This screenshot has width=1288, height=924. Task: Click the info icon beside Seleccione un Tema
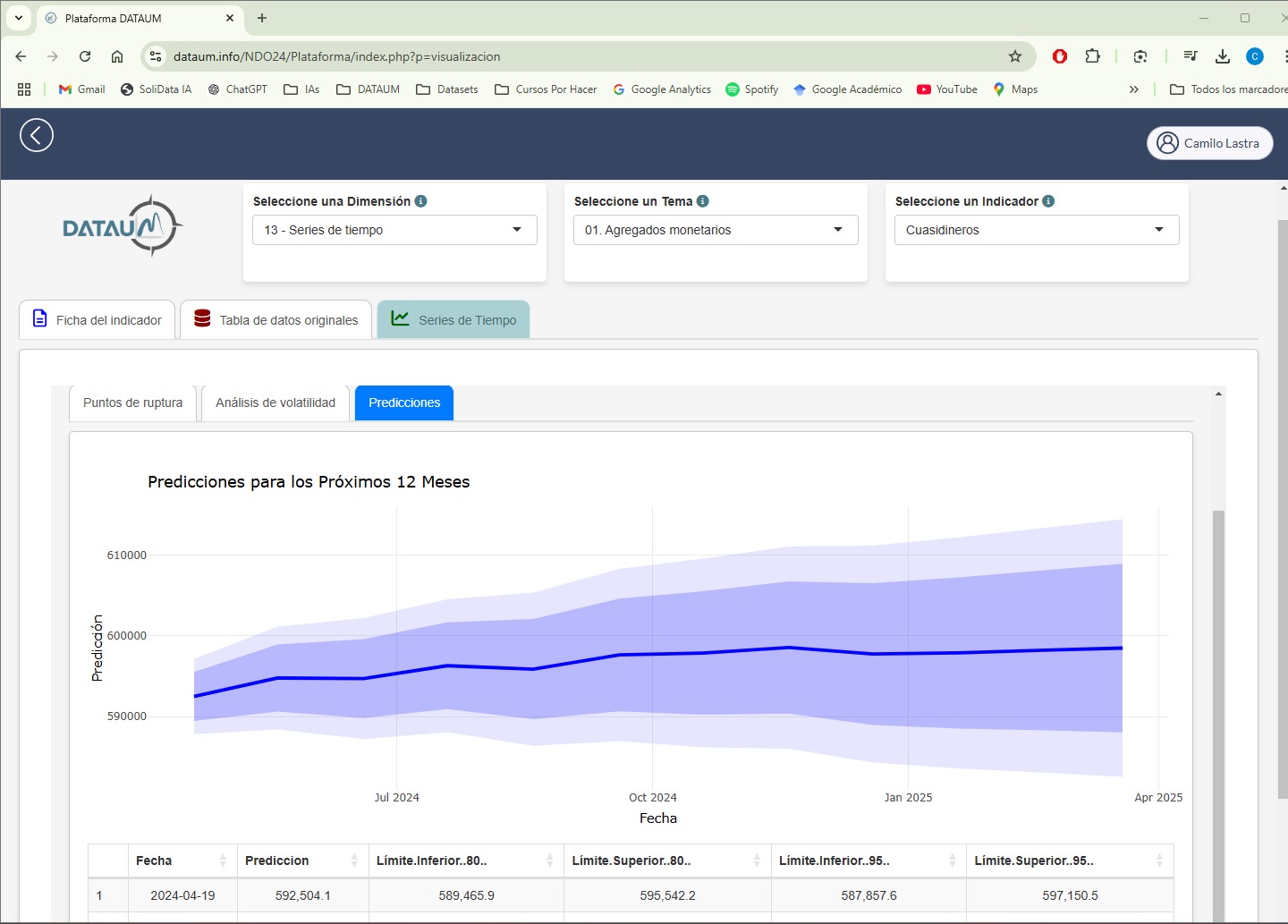pos(702,201)
